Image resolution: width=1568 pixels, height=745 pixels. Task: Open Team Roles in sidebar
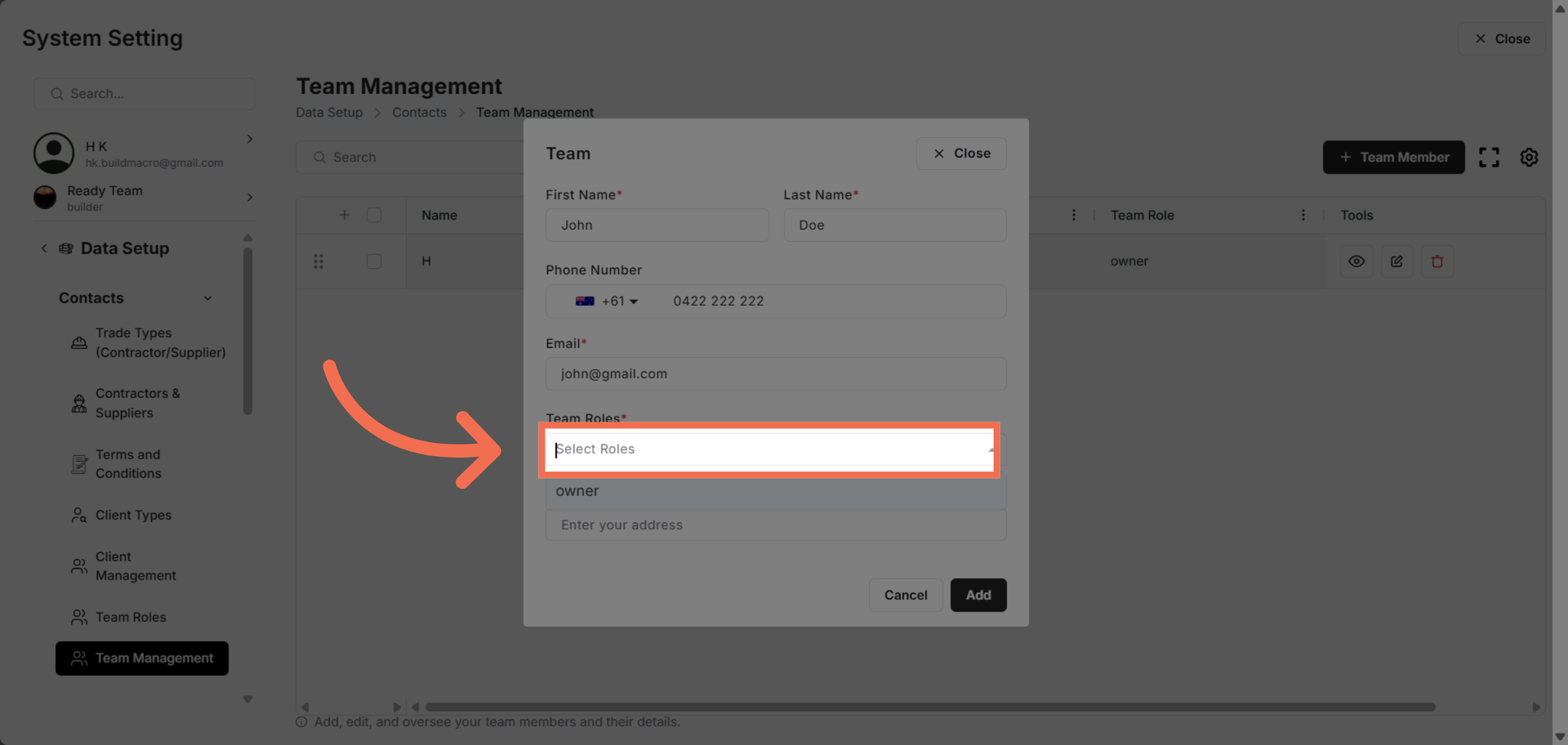click(131, 617)
